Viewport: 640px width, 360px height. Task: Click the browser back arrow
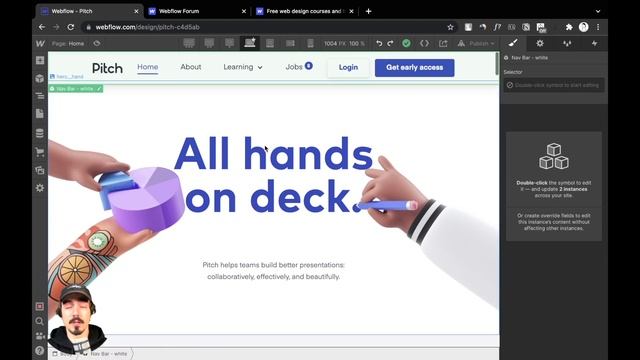click(42, 27)
